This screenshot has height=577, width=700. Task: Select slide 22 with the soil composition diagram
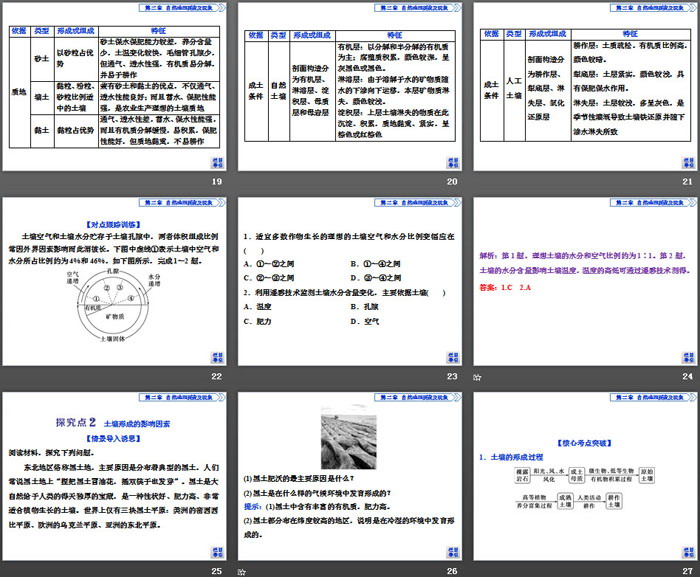click(116, 280)
